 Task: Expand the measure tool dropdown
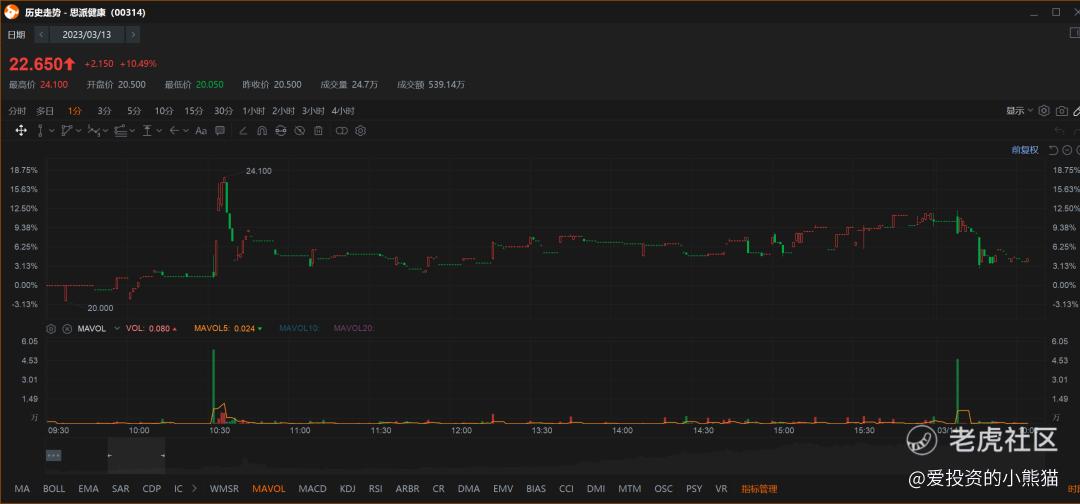coord(159,131)
